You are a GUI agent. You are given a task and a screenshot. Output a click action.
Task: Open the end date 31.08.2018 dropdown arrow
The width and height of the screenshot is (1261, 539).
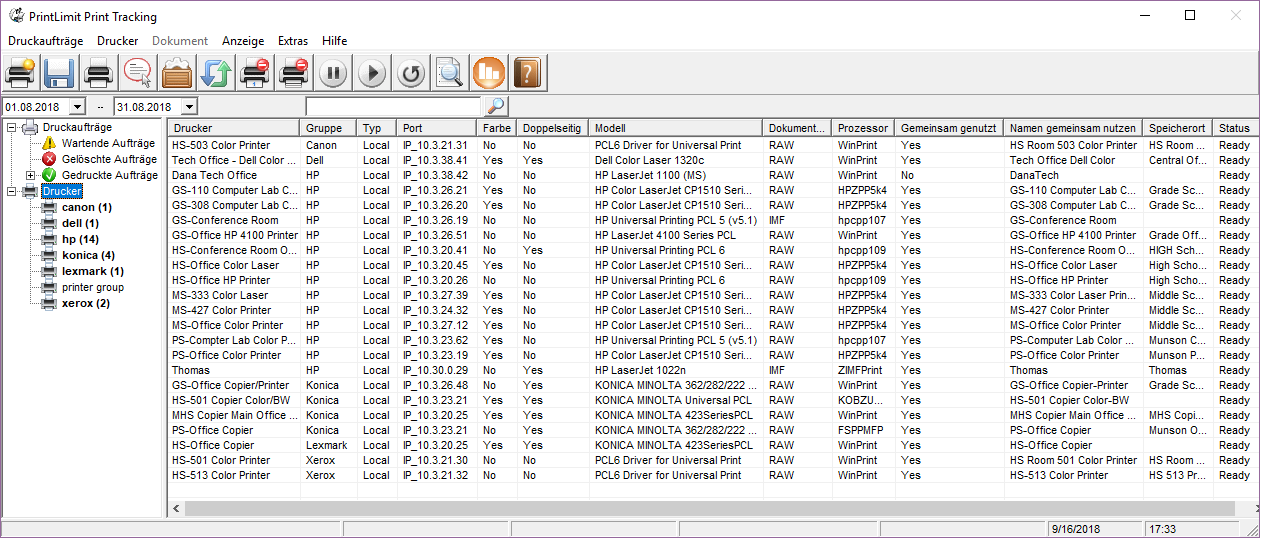[x=189, y=107]
